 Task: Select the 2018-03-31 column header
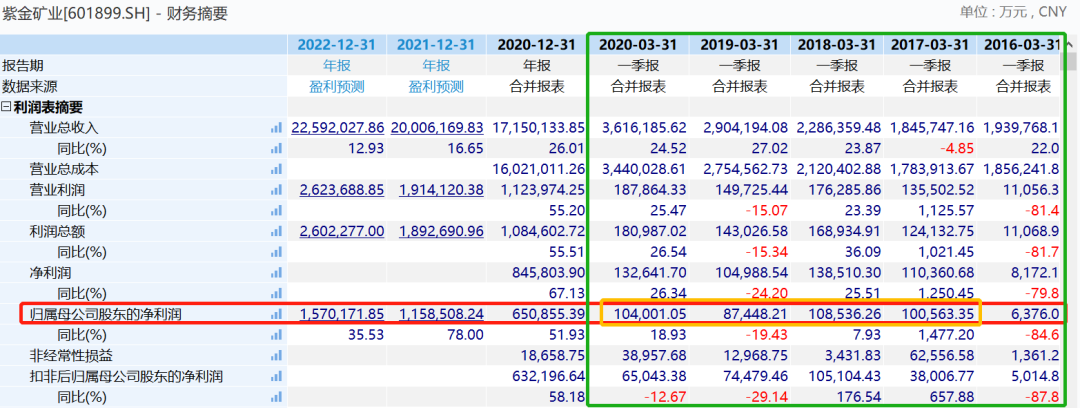pos(837,45)
